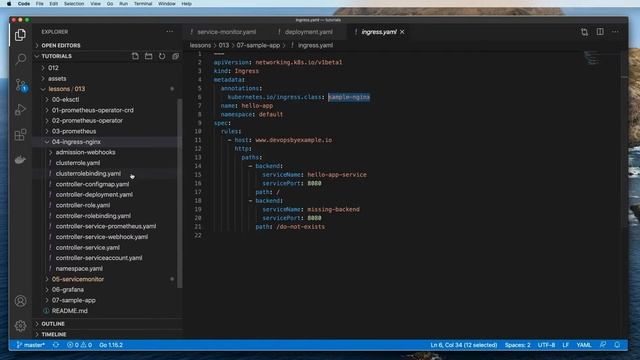Open the Run and Debug view
640x360 pixels.
pos(20,109)
